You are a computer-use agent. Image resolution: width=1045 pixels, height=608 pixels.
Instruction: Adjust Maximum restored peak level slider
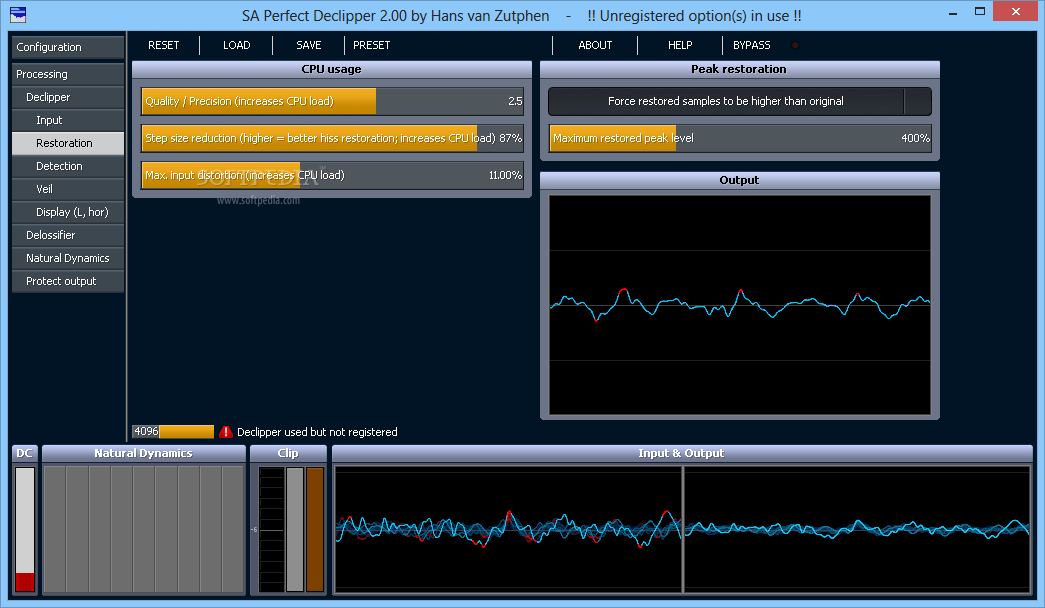740,138
